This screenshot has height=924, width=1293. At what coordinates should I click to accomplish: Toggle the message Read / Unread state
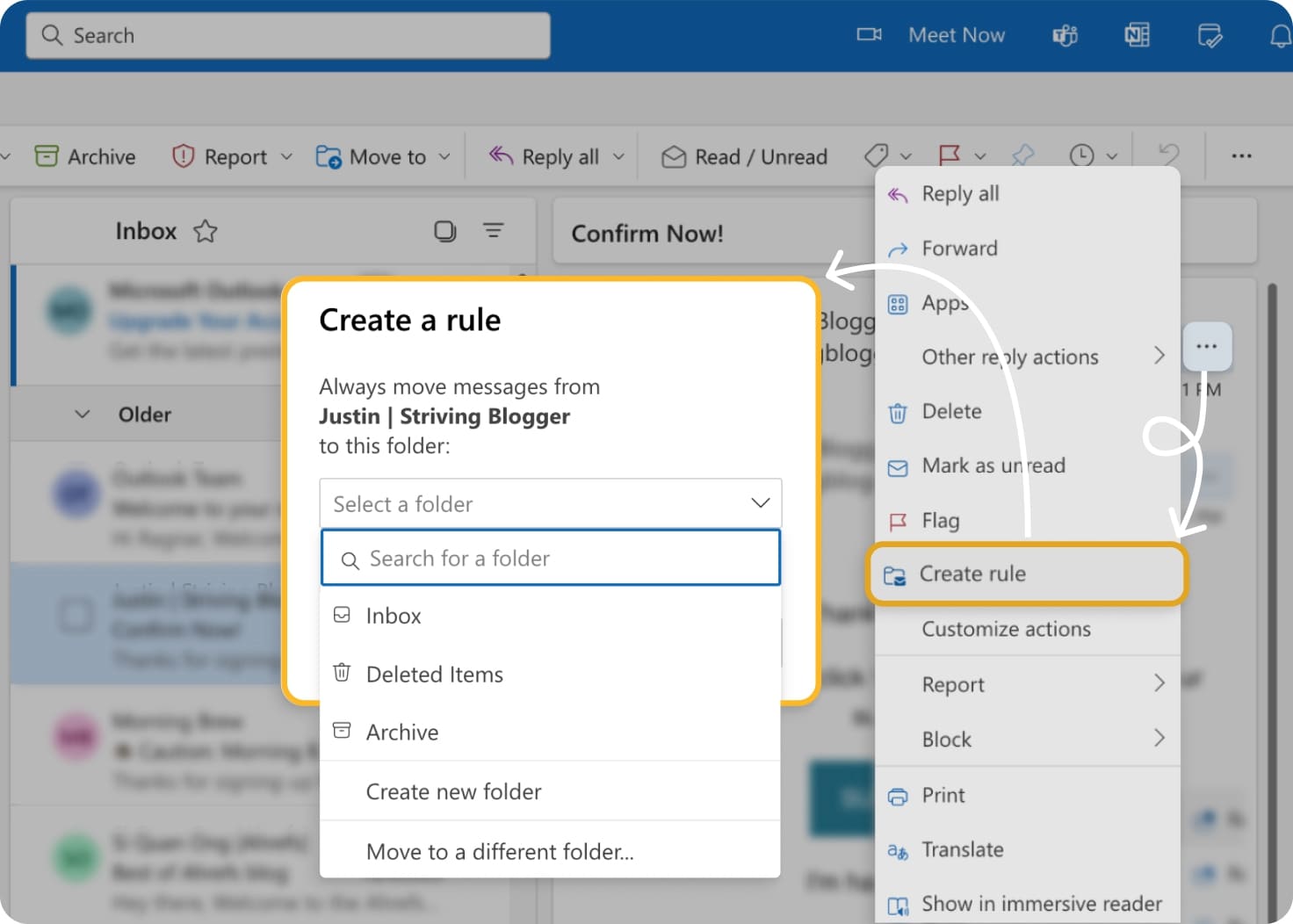745,156
